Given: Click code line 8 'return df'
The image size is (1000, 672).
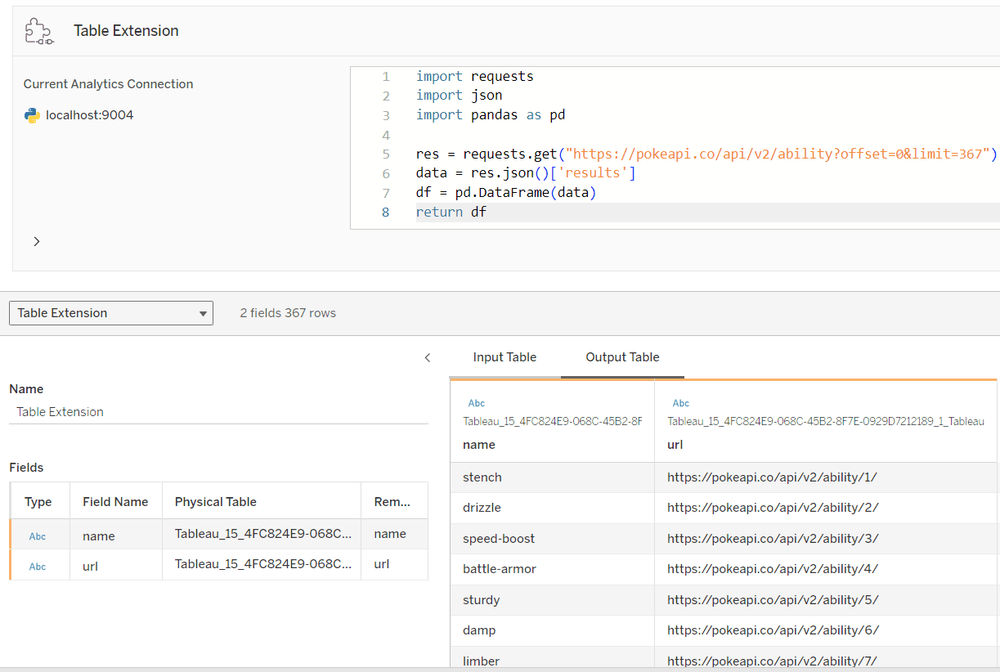Looking at the screenshot, I should tap(451, 212).
